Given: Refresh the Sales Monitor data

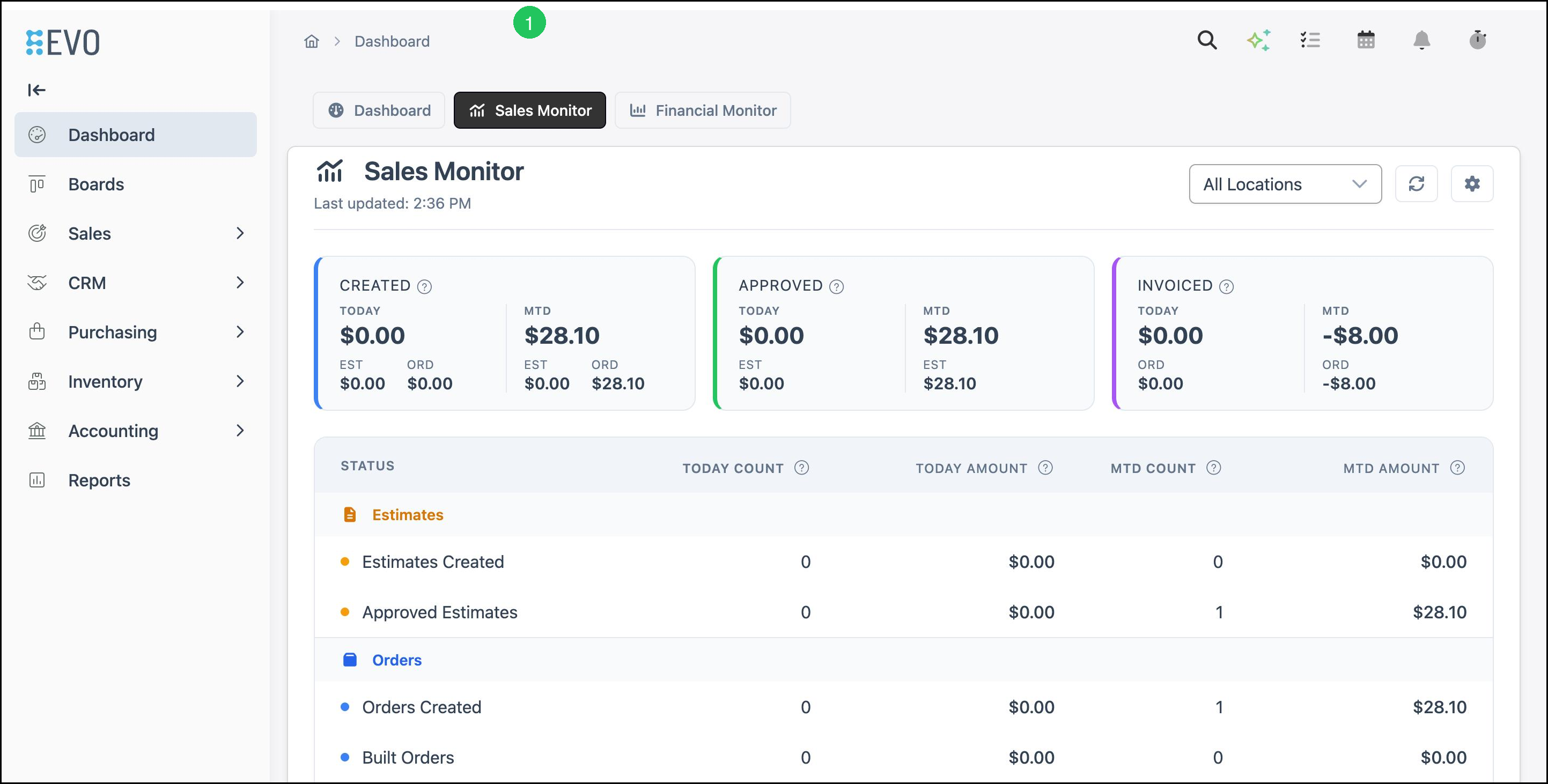Looking at the screenshot, I should [x=1417, y=184].
